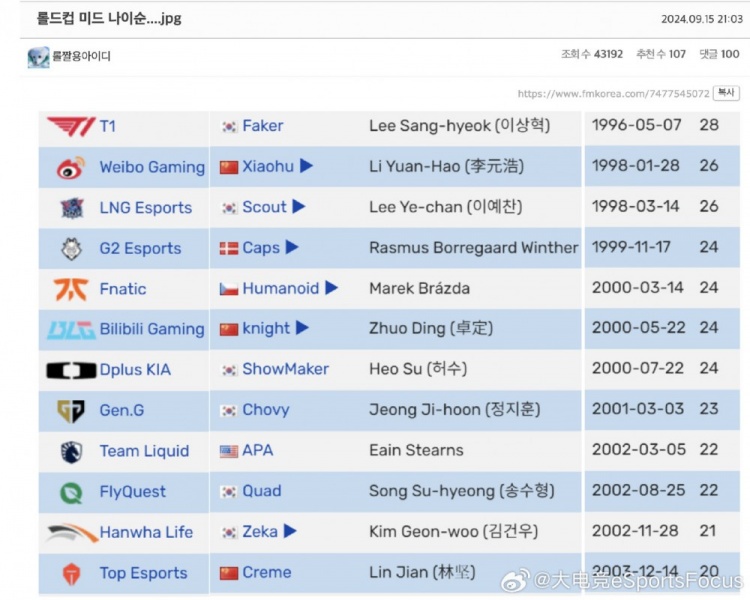The height and width of the screenshot is (600, 750).
Task: Click the Dplus KIA logo
Action: pyautogui.click(x=71, y=370)
